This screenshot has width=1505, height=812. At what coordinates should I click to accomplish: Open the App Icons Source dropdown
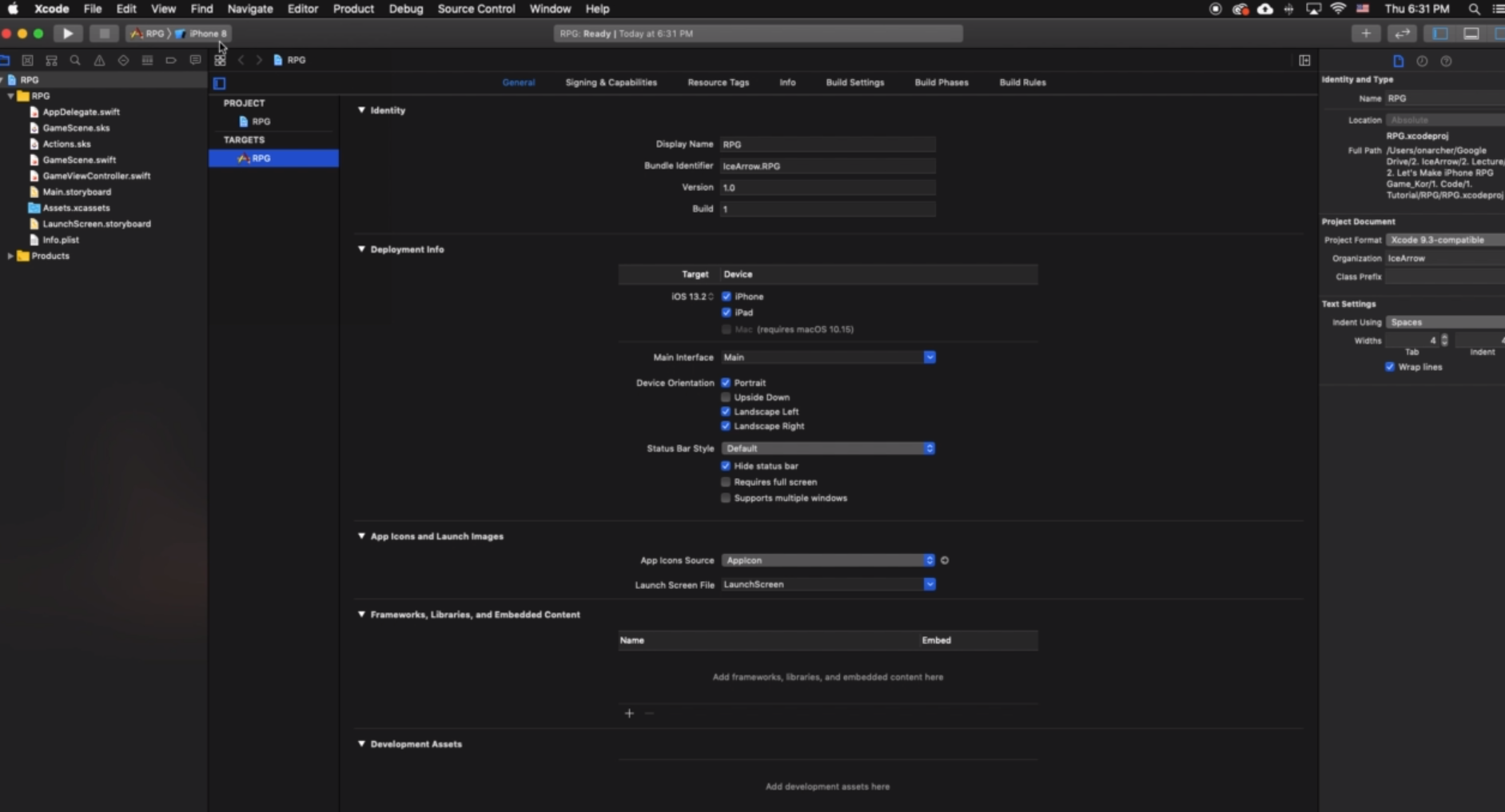pos(828,560)
